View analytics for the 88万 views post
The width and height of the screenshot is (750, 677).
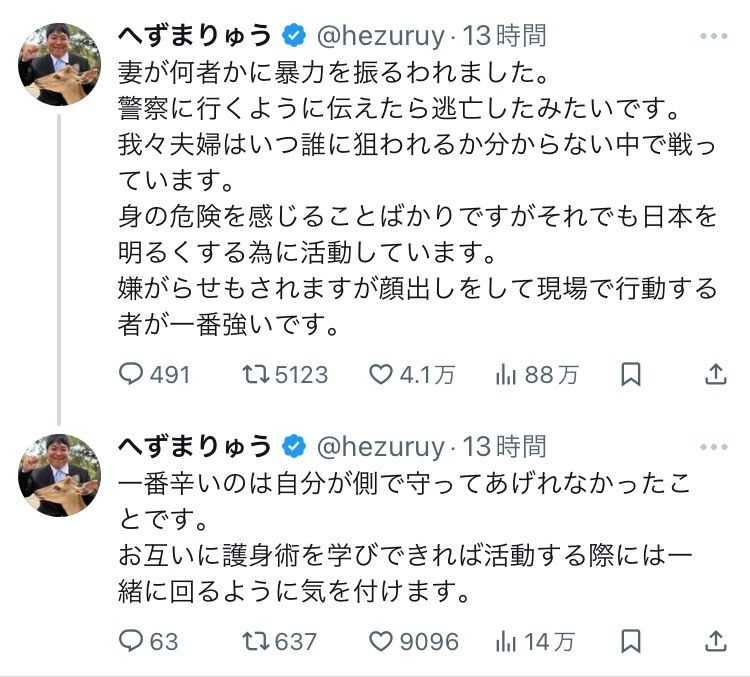[505, 375]
